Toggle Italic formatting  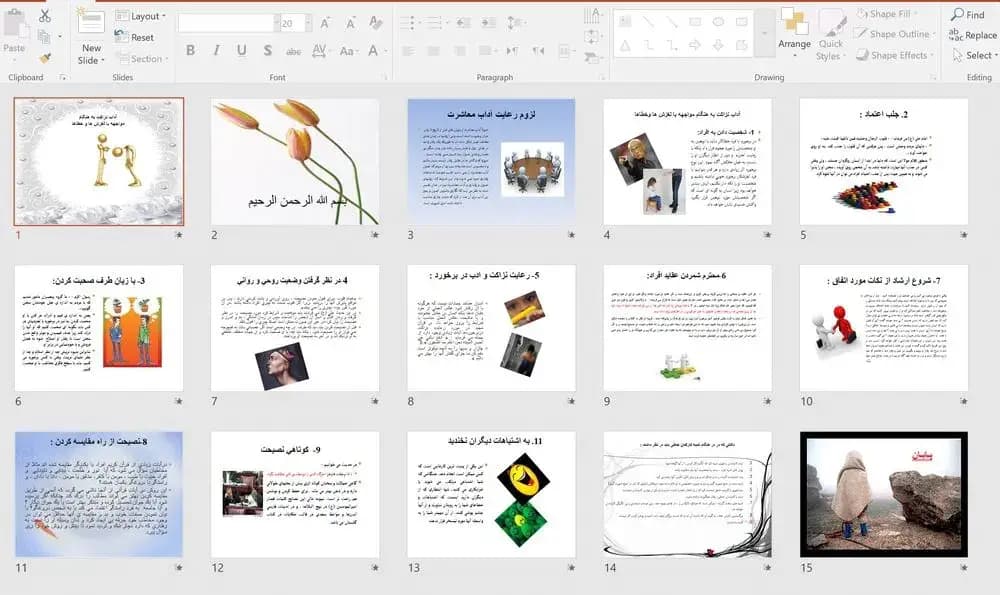216,50
